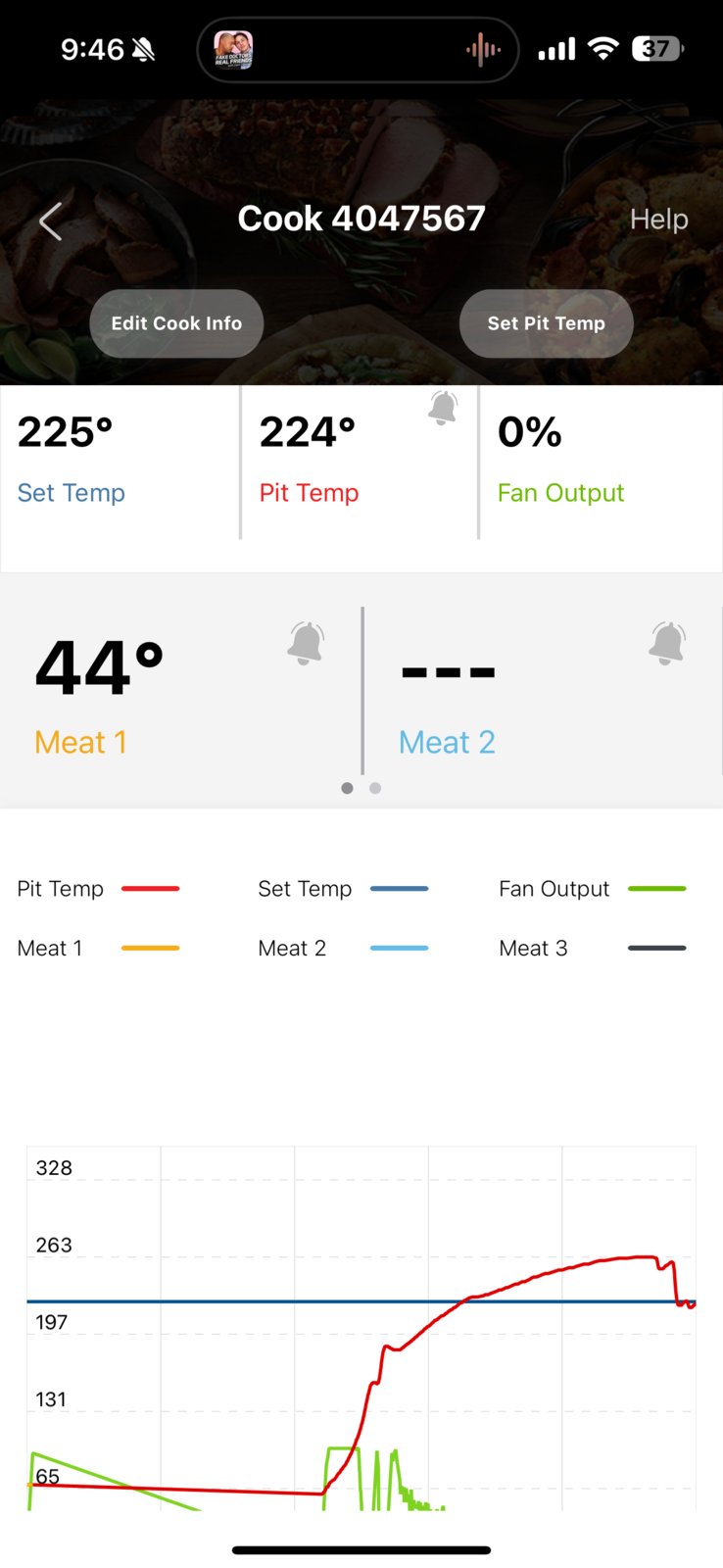723x1568 pixels.
Task: Tap the battery indicator icon
Action: (658, 48)
